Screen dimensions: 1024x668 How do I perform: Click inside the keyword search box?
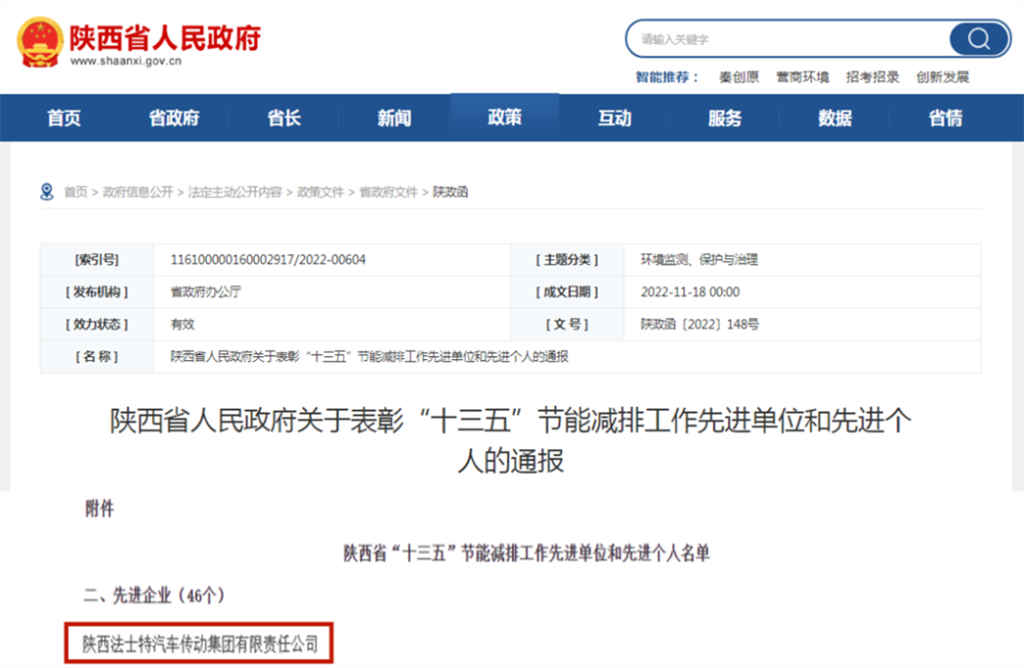(x=790, y=39)
